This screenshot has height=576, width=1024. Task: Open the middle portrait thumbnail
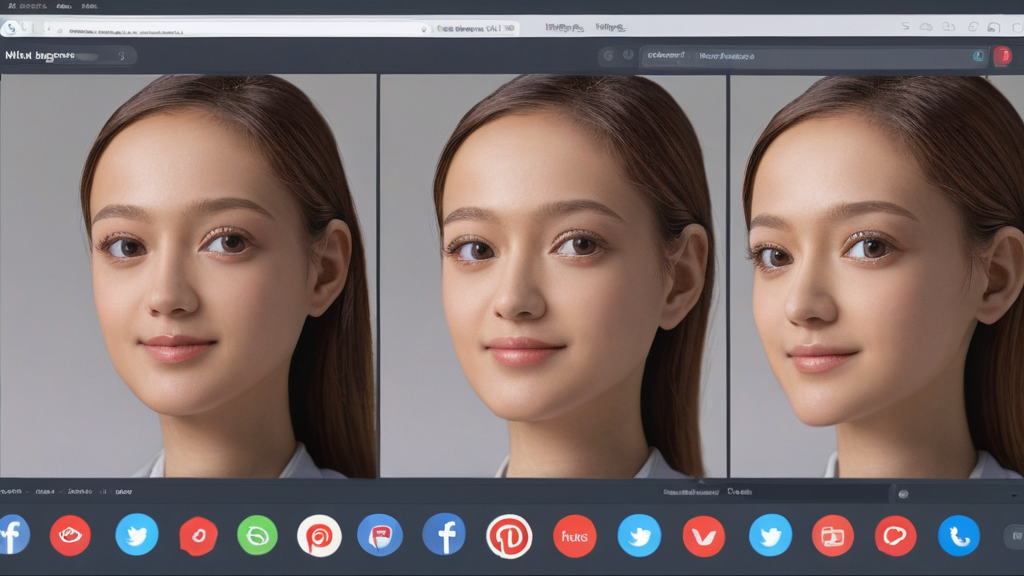coord(553,276)
